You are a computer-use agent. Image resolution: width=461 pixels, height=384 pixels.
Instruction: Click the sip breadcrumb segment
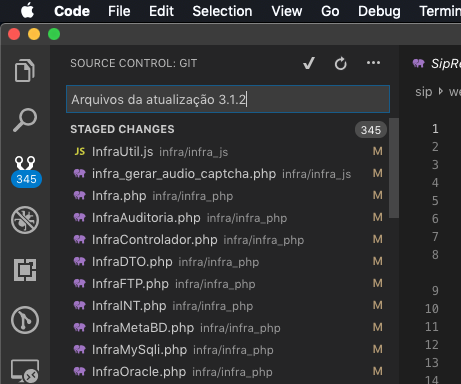[424, 92]
